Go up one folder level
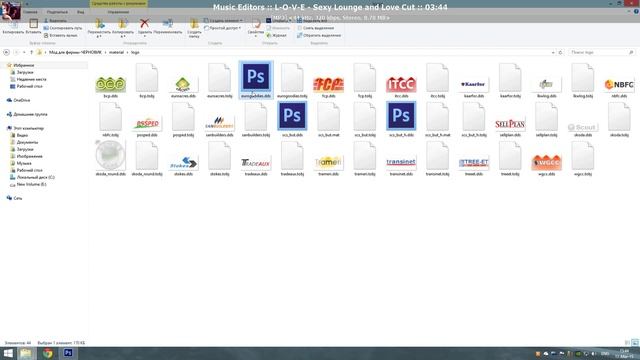The height and width of the screenshot is (360, 640). (x=31, y=52)
